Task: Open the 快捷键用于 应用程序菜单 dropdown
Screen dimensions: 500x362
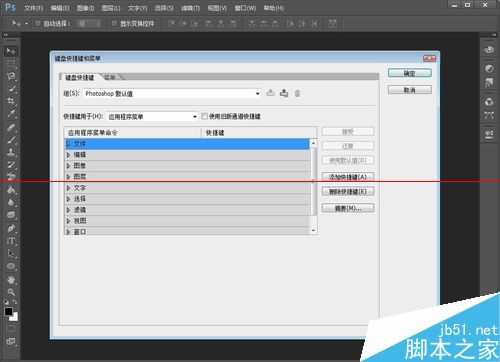Action: 152,117
